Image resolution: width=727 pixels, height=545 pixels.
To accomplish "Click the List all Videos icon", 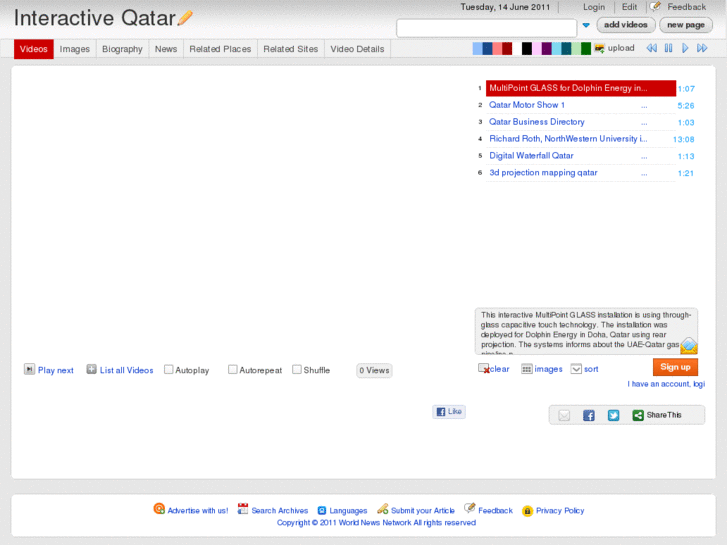I will click(91, 369).
